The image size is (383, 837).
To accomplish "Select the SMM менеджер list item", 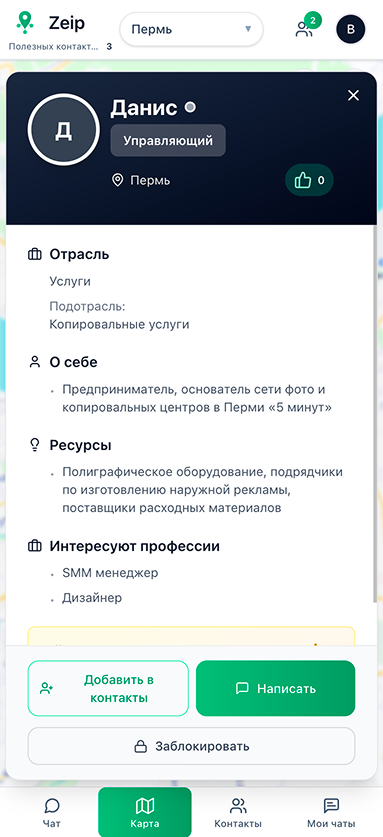I will [110, 573].
